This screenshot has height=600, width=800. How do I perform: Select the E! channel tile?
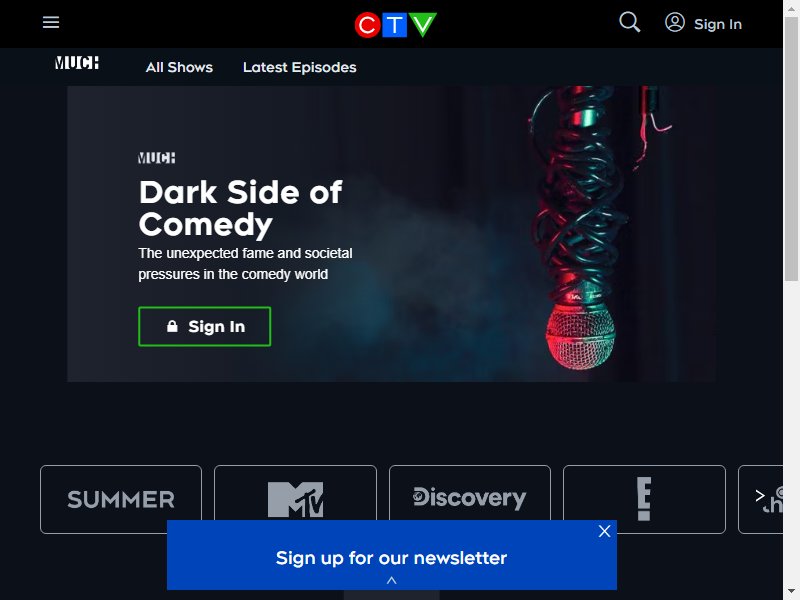click(x=644, y=499)
